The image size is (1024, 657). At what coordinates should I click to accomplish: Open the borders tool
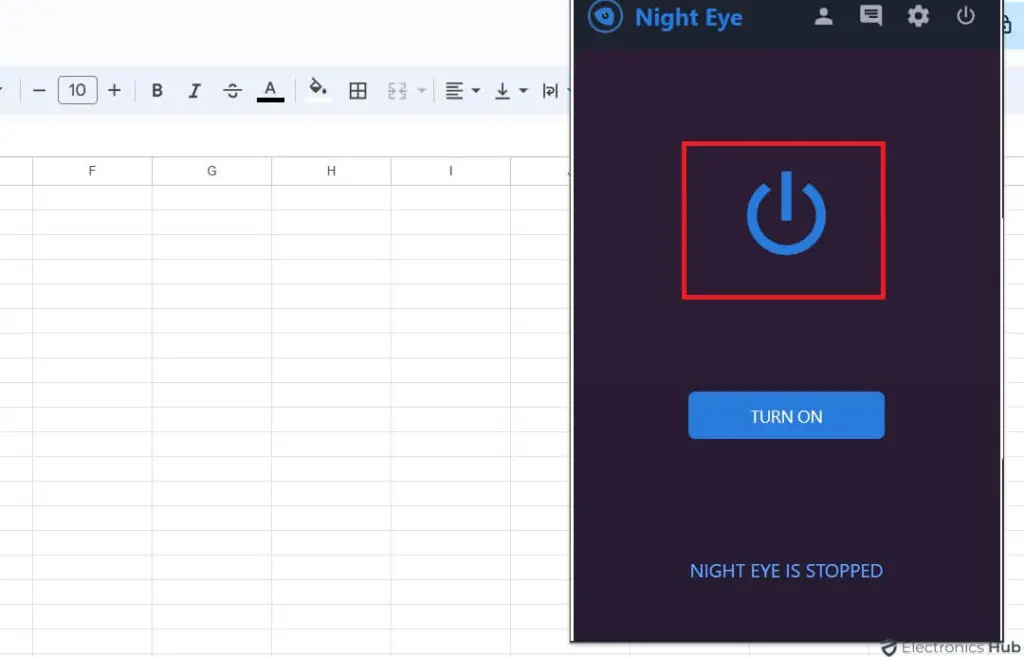point(357,90)
